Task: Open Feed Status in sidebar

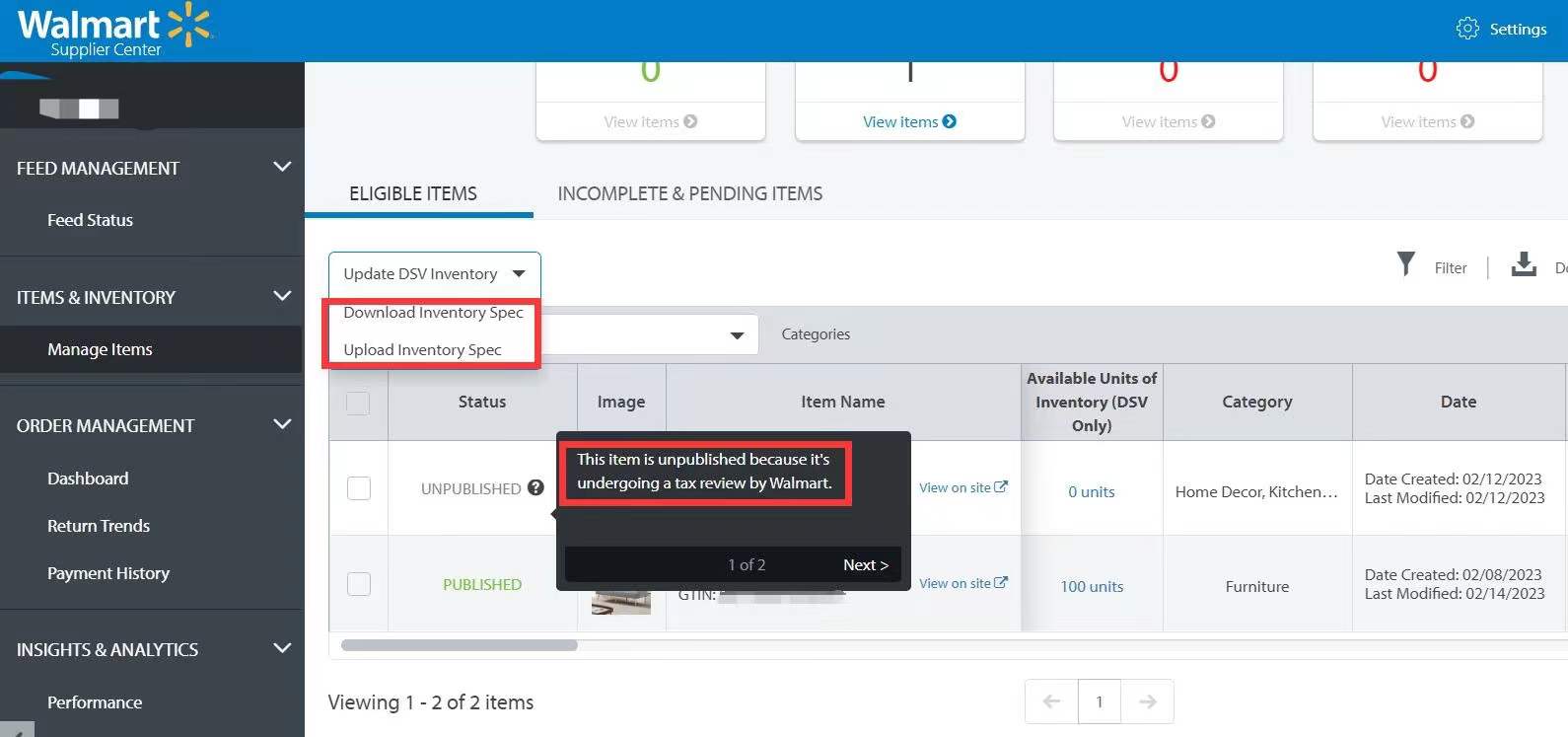Action: [x=90, y=220]
